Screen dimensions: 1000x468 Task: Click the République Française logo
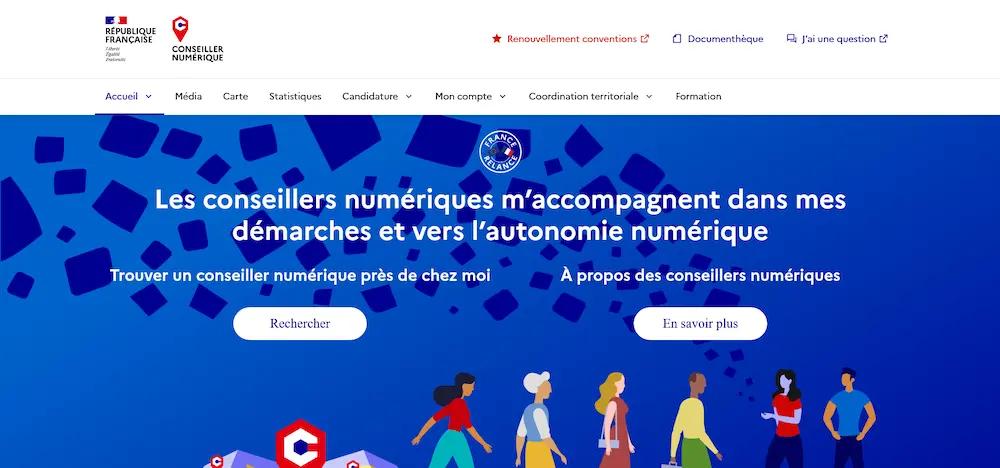click(x=130, y=39)
